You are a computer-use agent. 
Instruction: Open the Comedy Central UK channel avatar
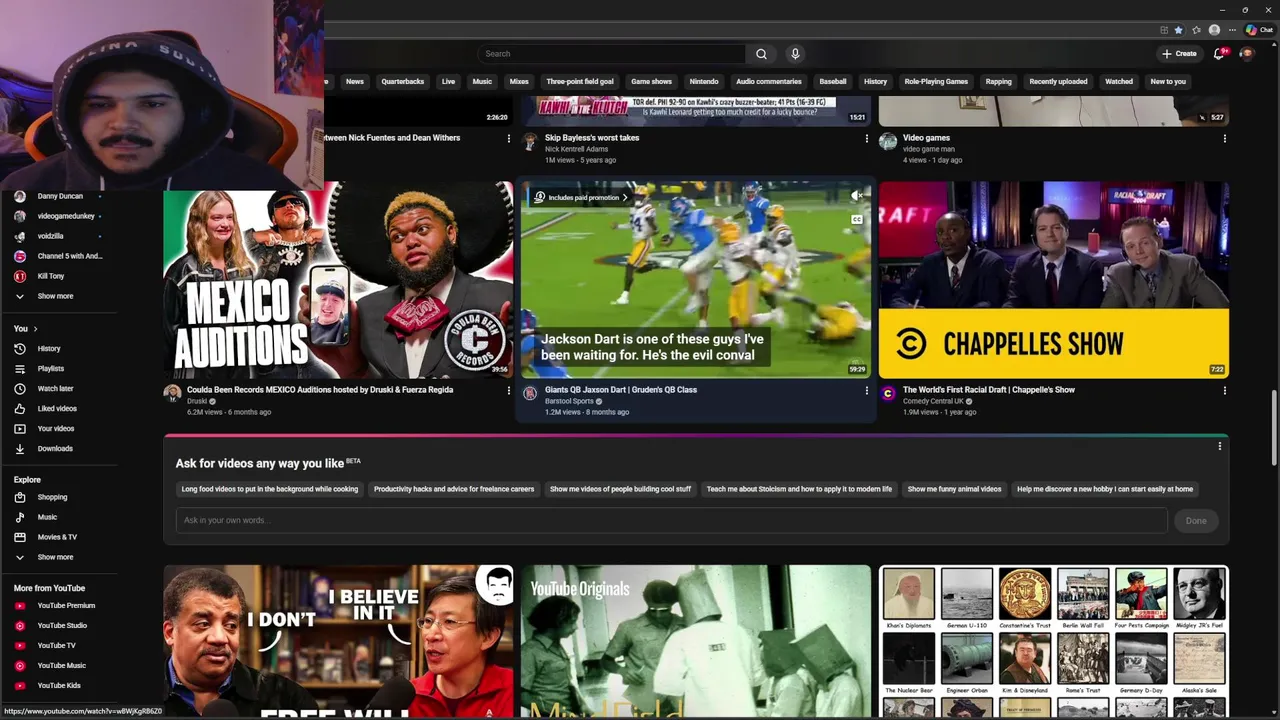888,393
